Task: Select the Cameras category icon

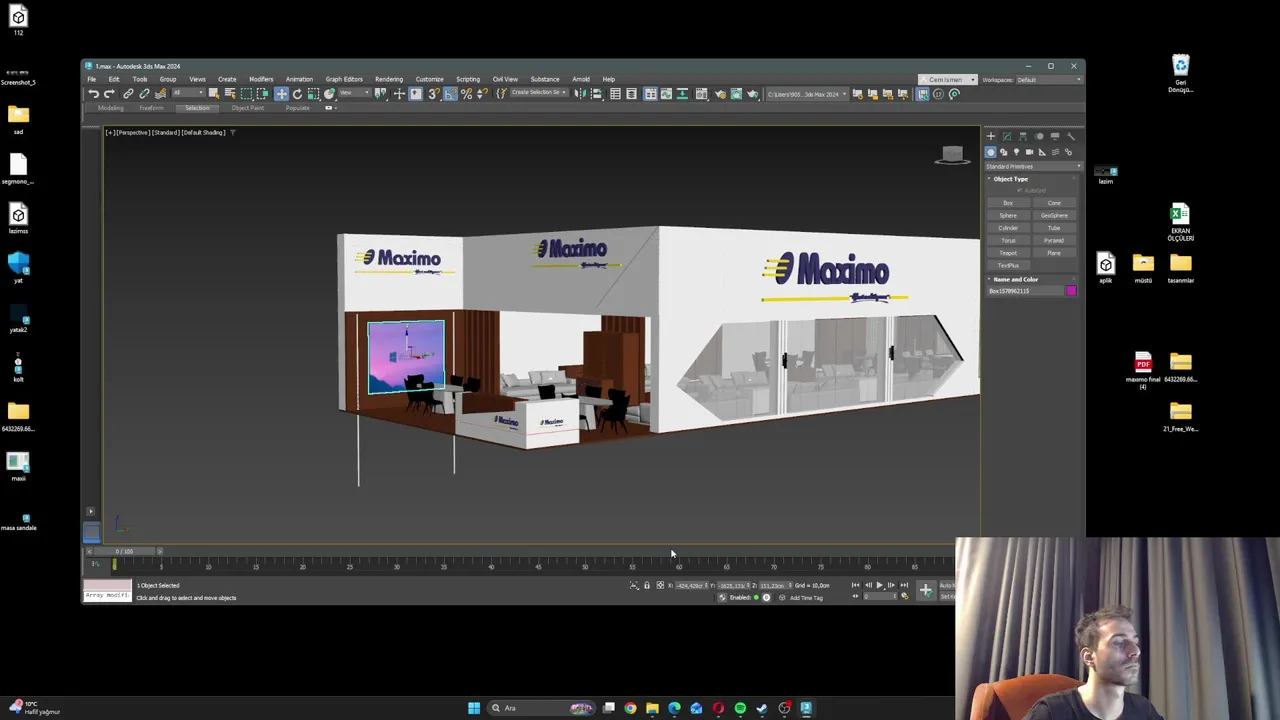Action: pos(1029,152)
